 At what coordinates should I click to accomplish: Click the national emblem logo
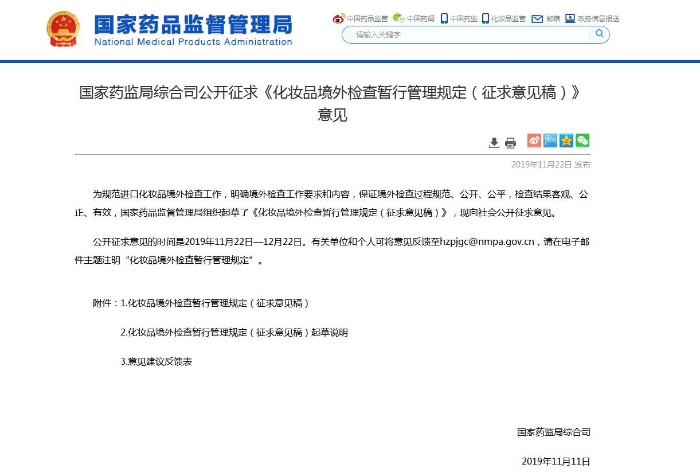point(66,29)
